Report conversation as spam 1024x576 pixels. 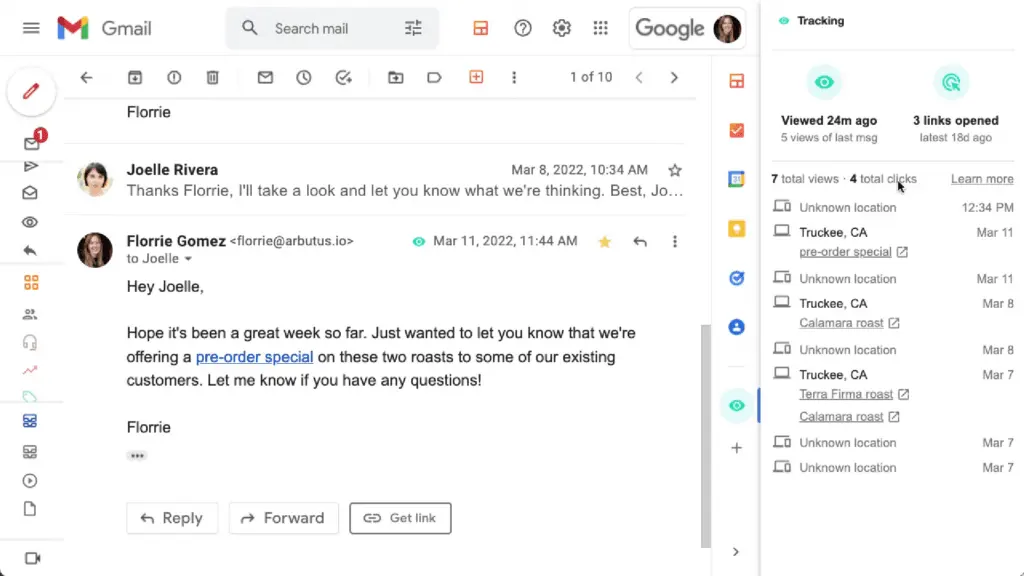[x=174, y=78]
